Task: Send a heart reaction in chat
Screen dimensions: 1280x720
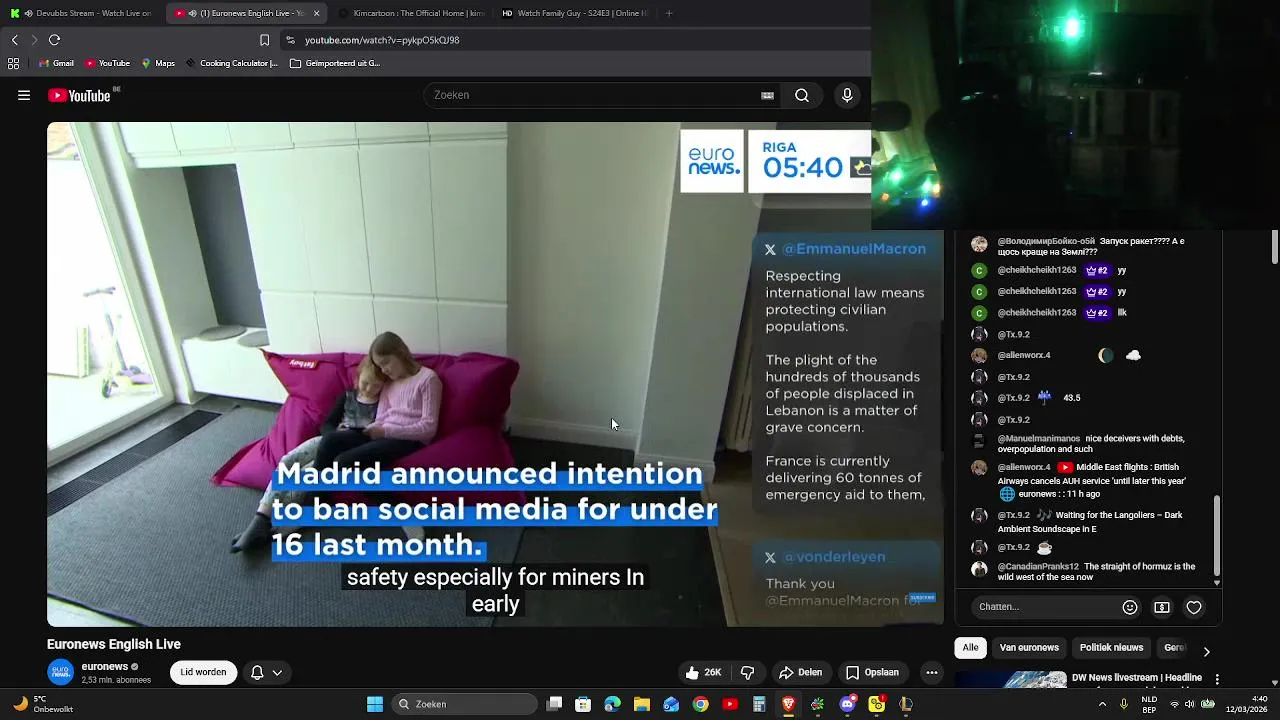Action: pyautogui.click(x=1194, y=607)
